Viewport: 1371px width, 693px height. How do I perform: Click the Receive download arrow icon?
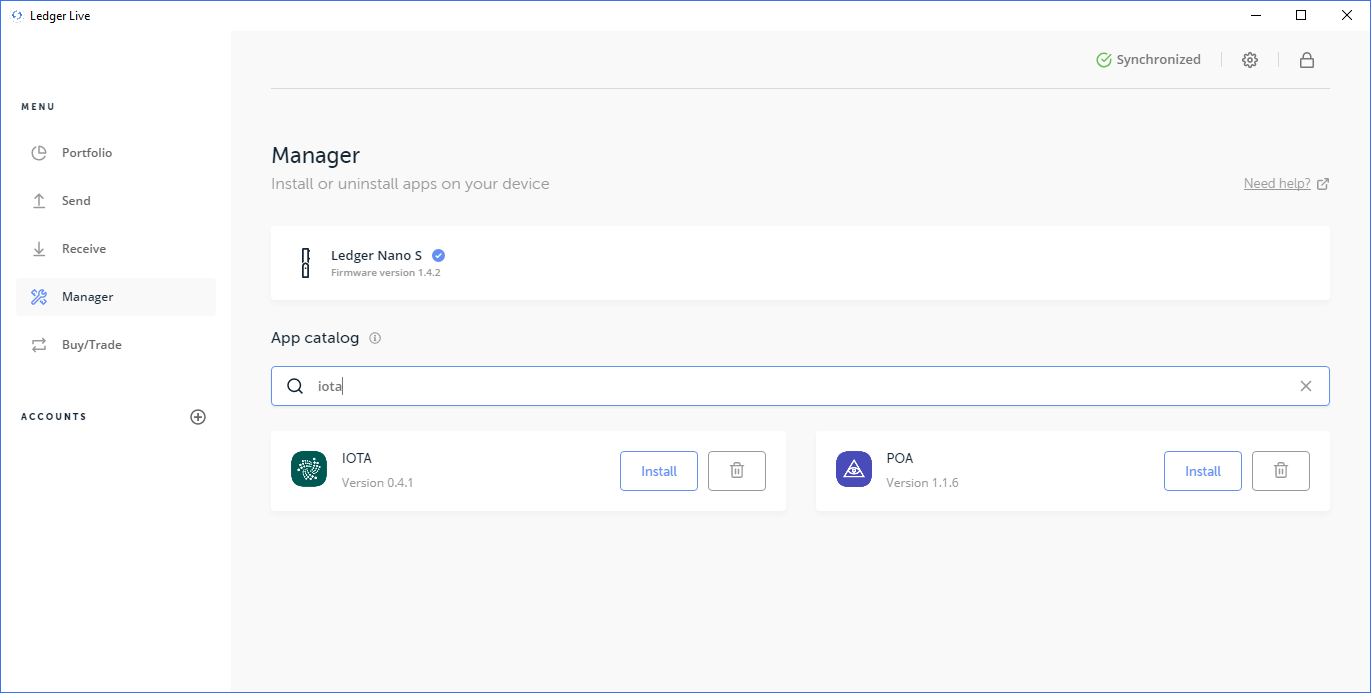point(39,249)
